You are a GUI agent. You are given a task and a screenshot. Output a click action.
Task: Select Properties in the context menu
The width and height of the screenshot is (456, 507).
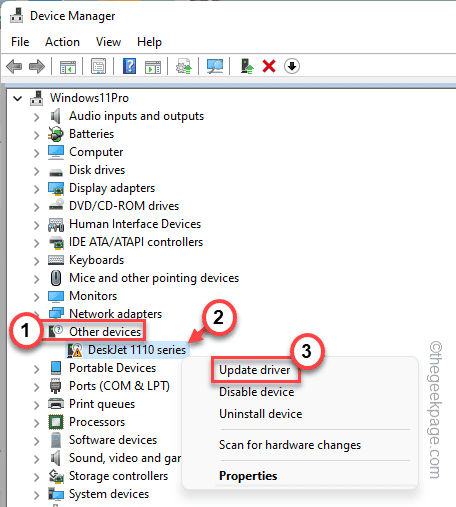click(x=248, y=476)
